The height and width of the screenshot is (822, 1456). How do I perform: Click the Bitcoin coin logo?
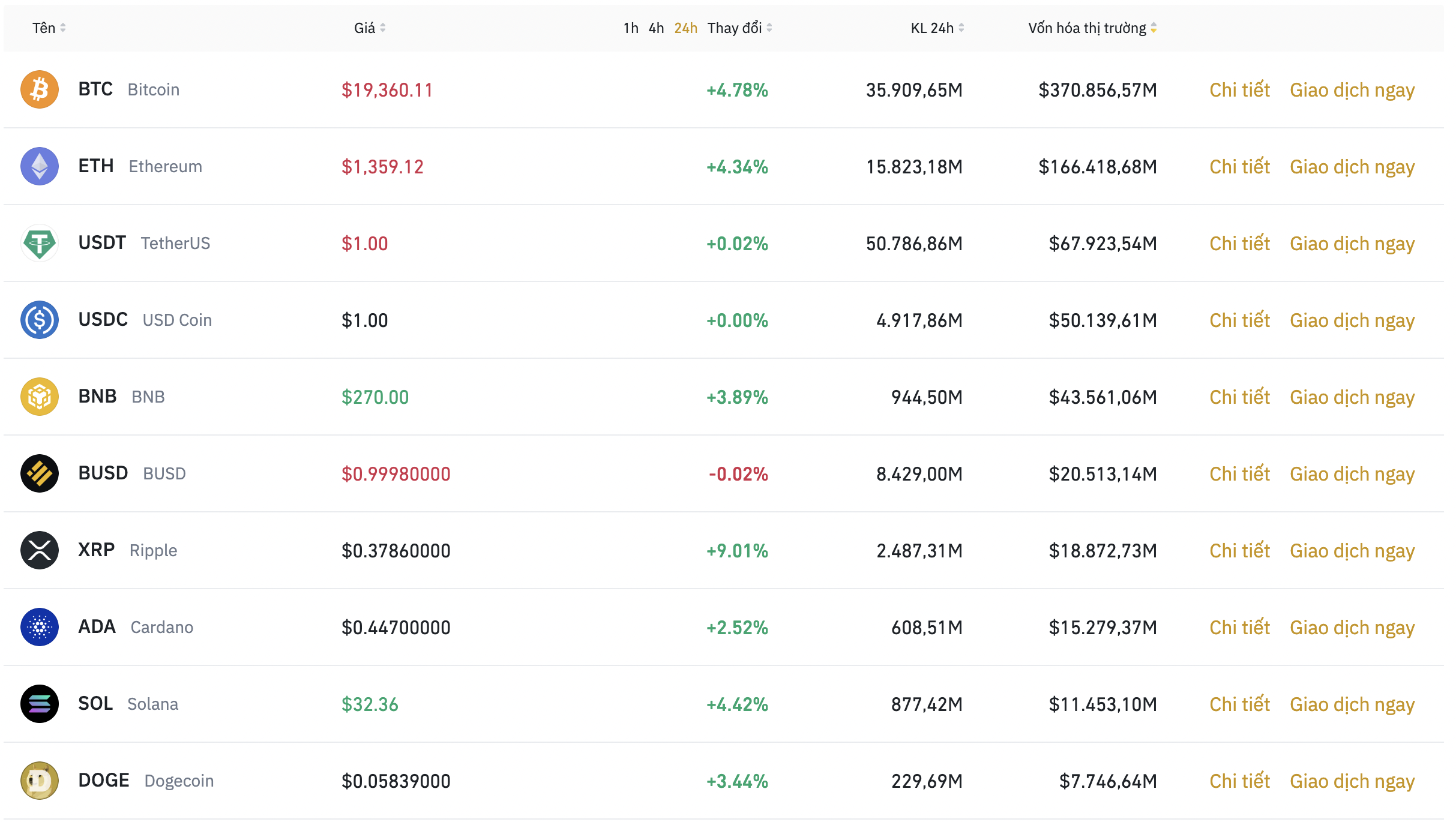(40, 89)
